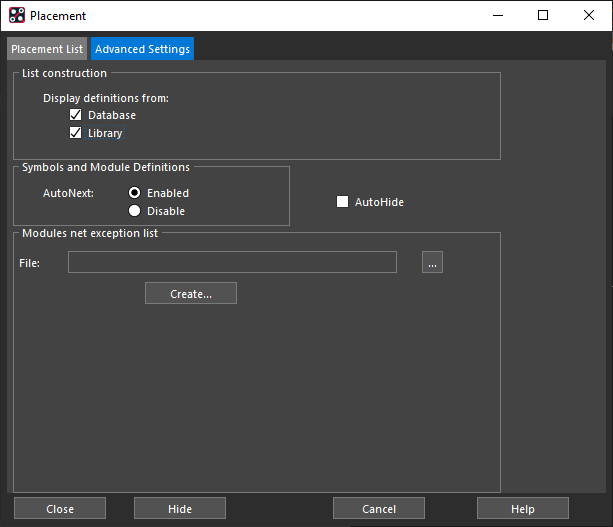Close the Placement window with the X
The height and width of the screenshot is (527, 613).
tap(589, 15)
